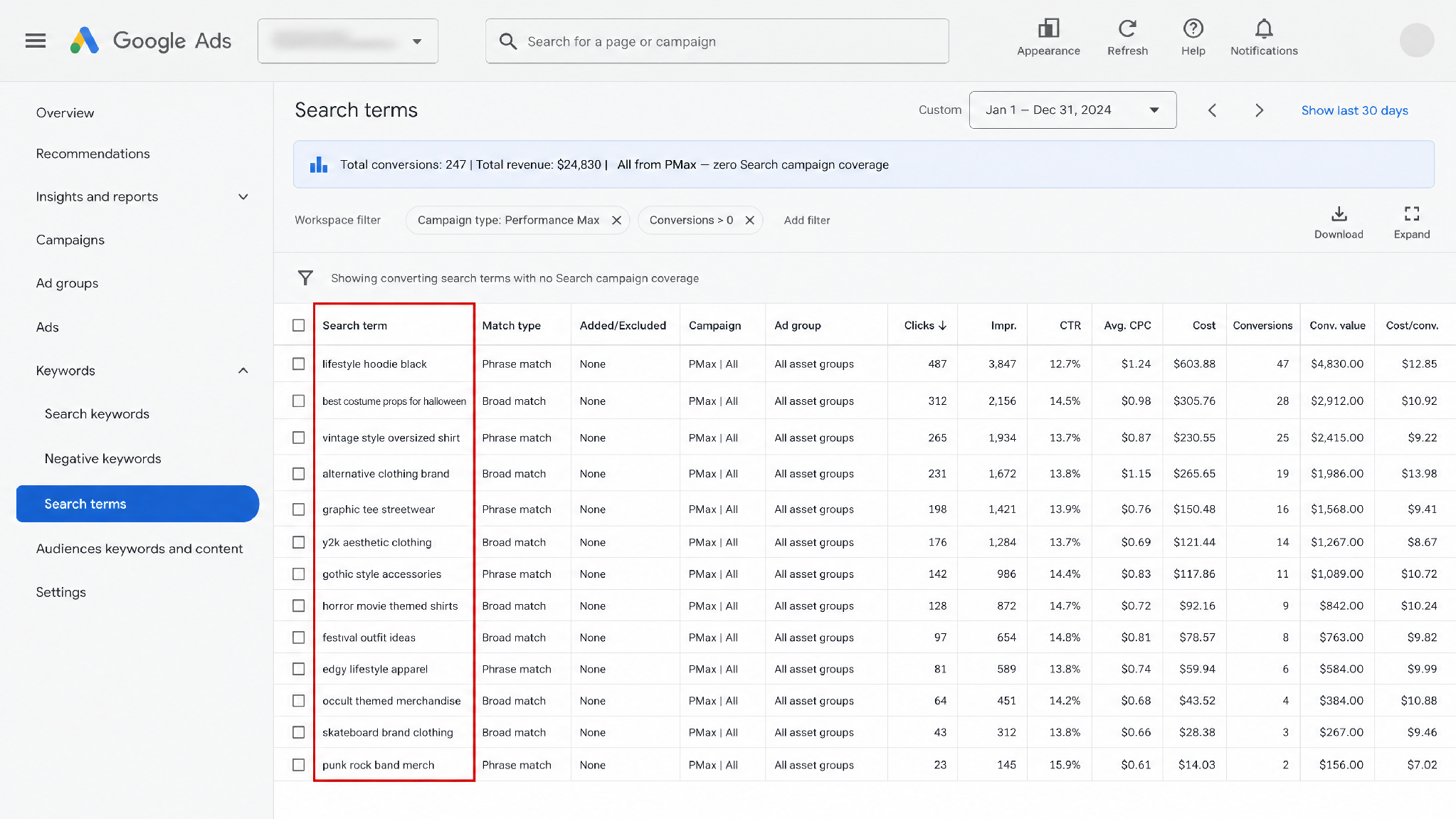Screen dimensions: 1456x819
Task: Check the best costume props row
Action: click(x=299, y=401)
